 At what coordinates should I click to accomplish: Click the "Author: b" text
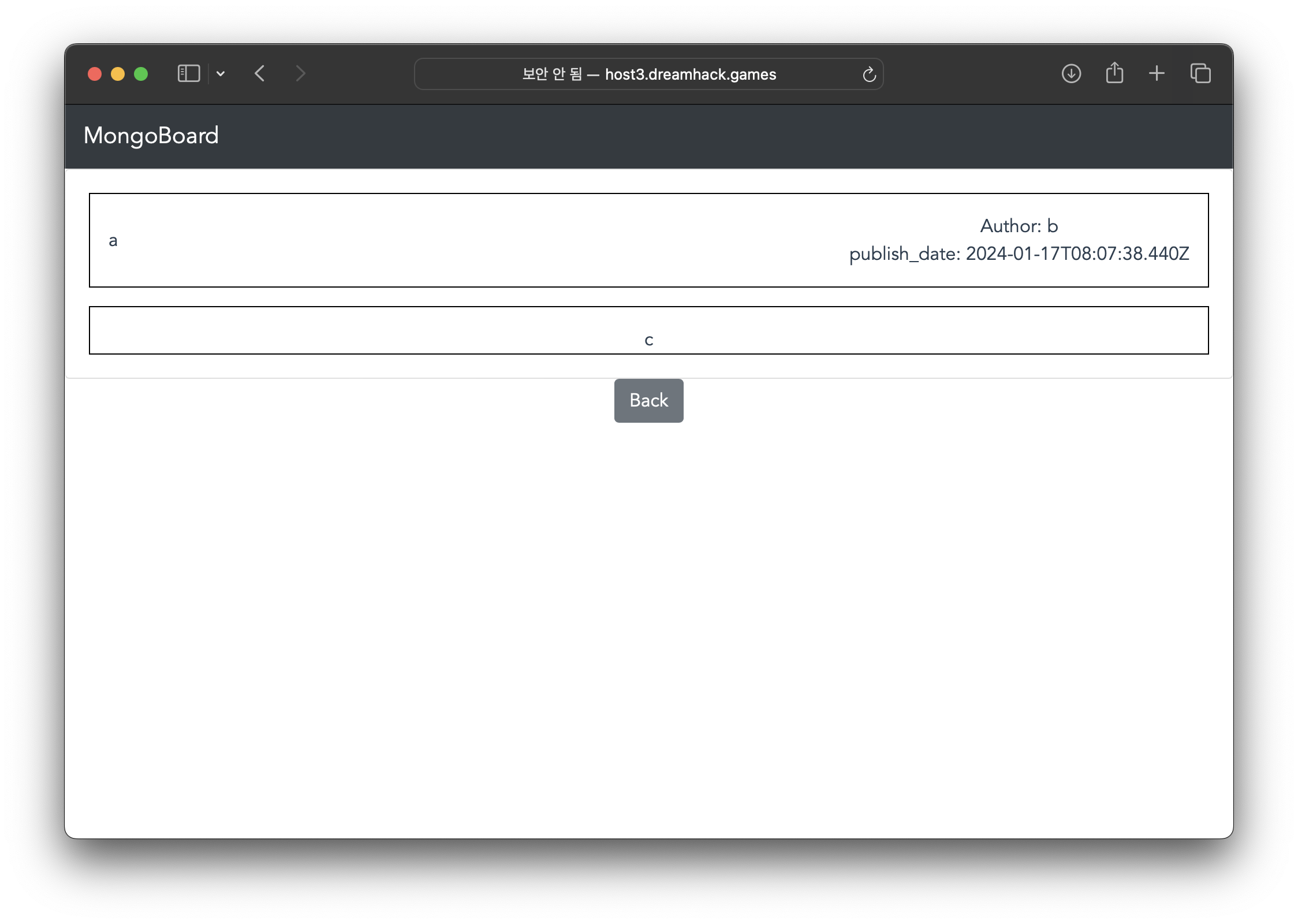point(1019,226)
